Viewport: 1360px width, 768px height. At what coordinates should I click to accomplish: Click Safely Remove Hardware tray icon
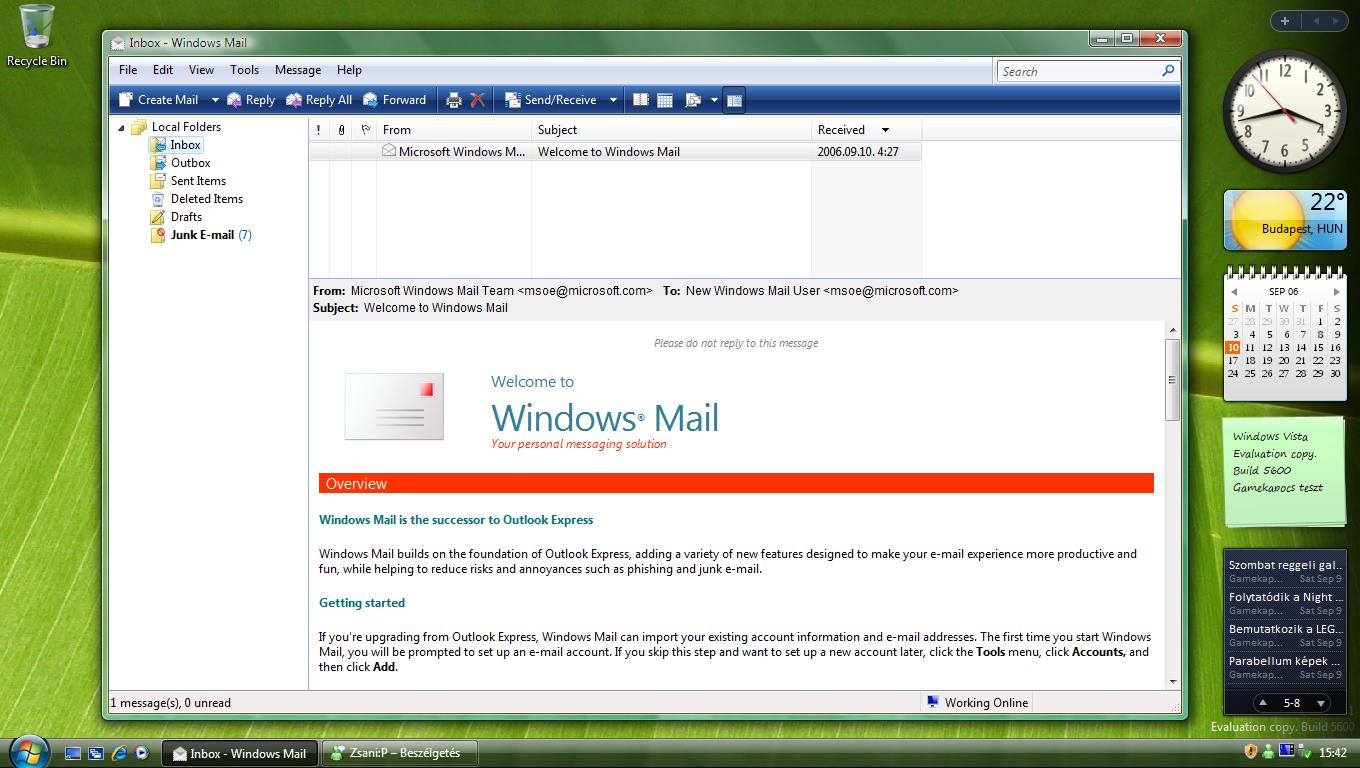click(1305, 752)
